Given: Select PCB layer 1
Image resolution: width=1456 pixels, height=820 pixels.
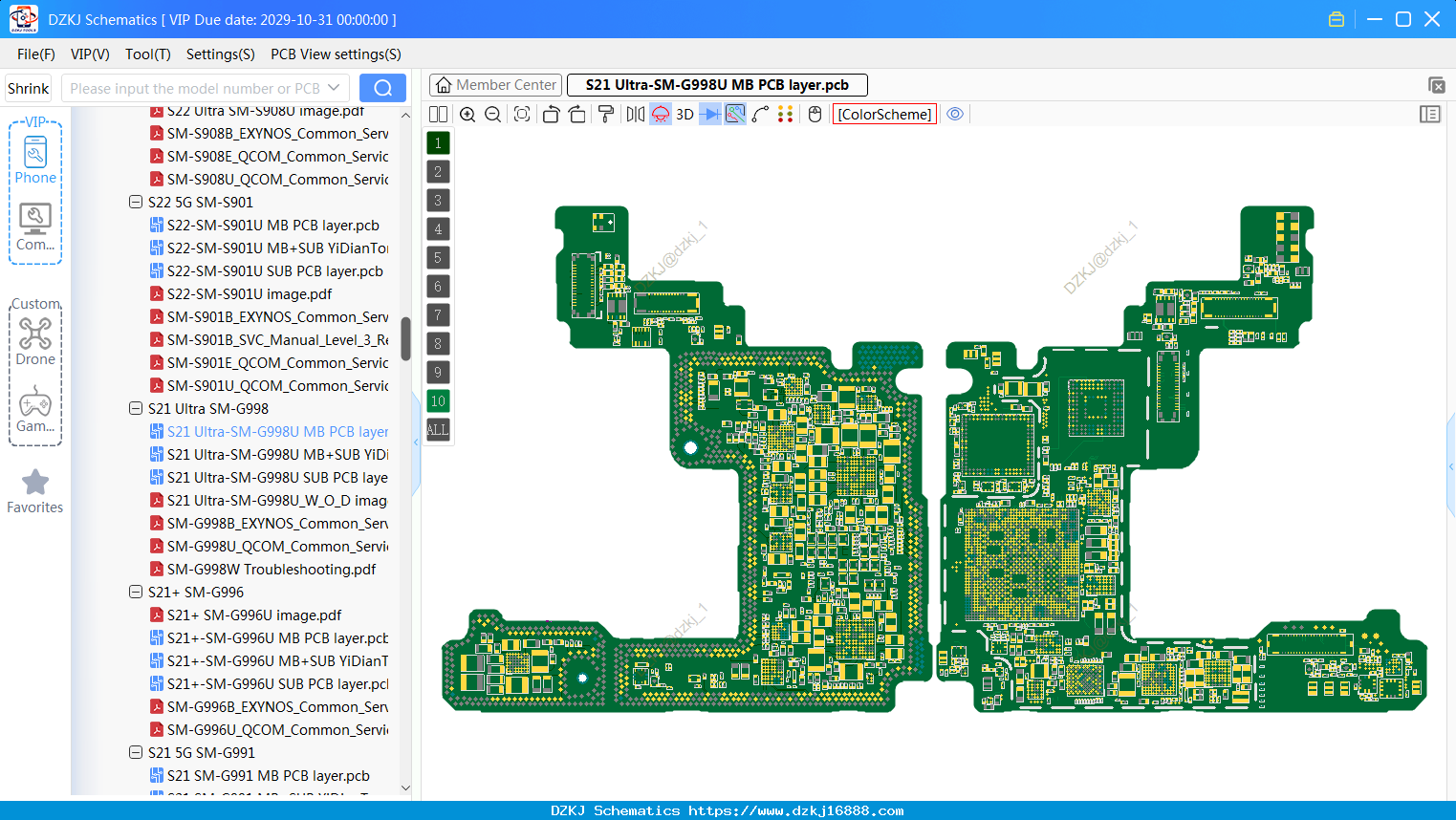Looking at the screenshot, I should point(438,143).
